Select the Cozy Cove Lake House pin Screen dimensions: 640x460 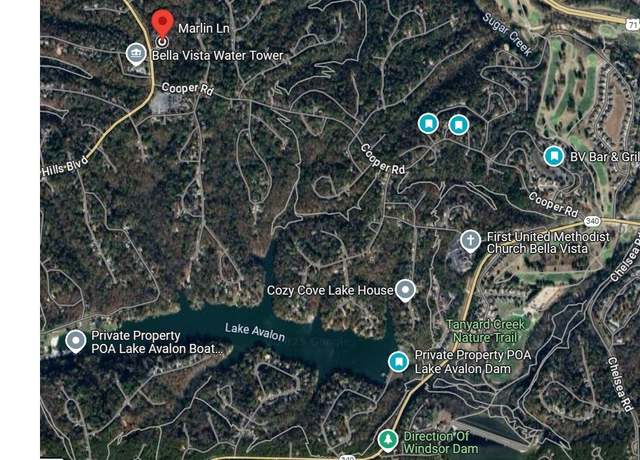[x=405, y=290]
